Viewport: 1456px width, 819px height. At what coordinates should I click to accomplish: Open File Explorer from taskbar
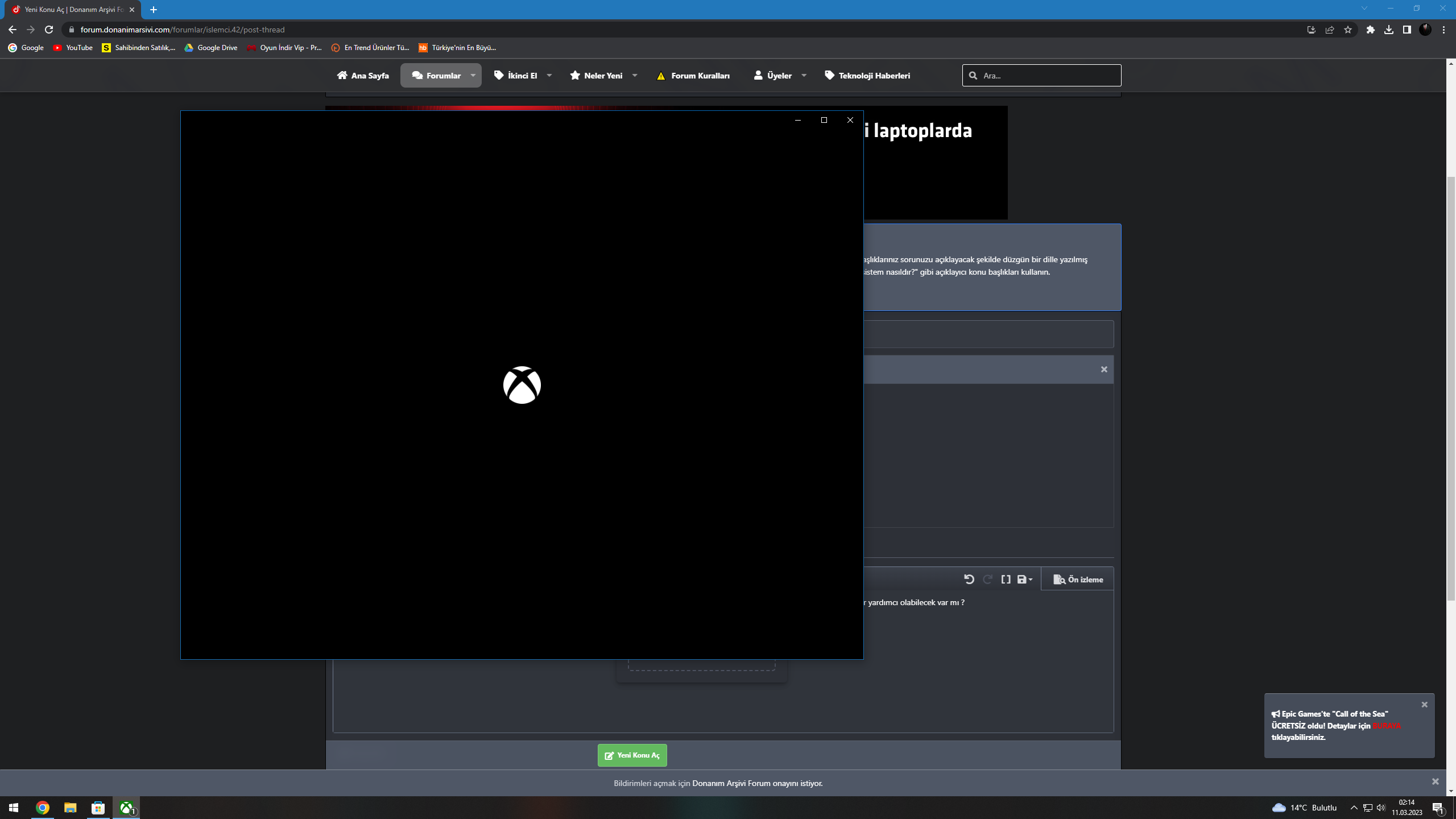tap(70, 808)
